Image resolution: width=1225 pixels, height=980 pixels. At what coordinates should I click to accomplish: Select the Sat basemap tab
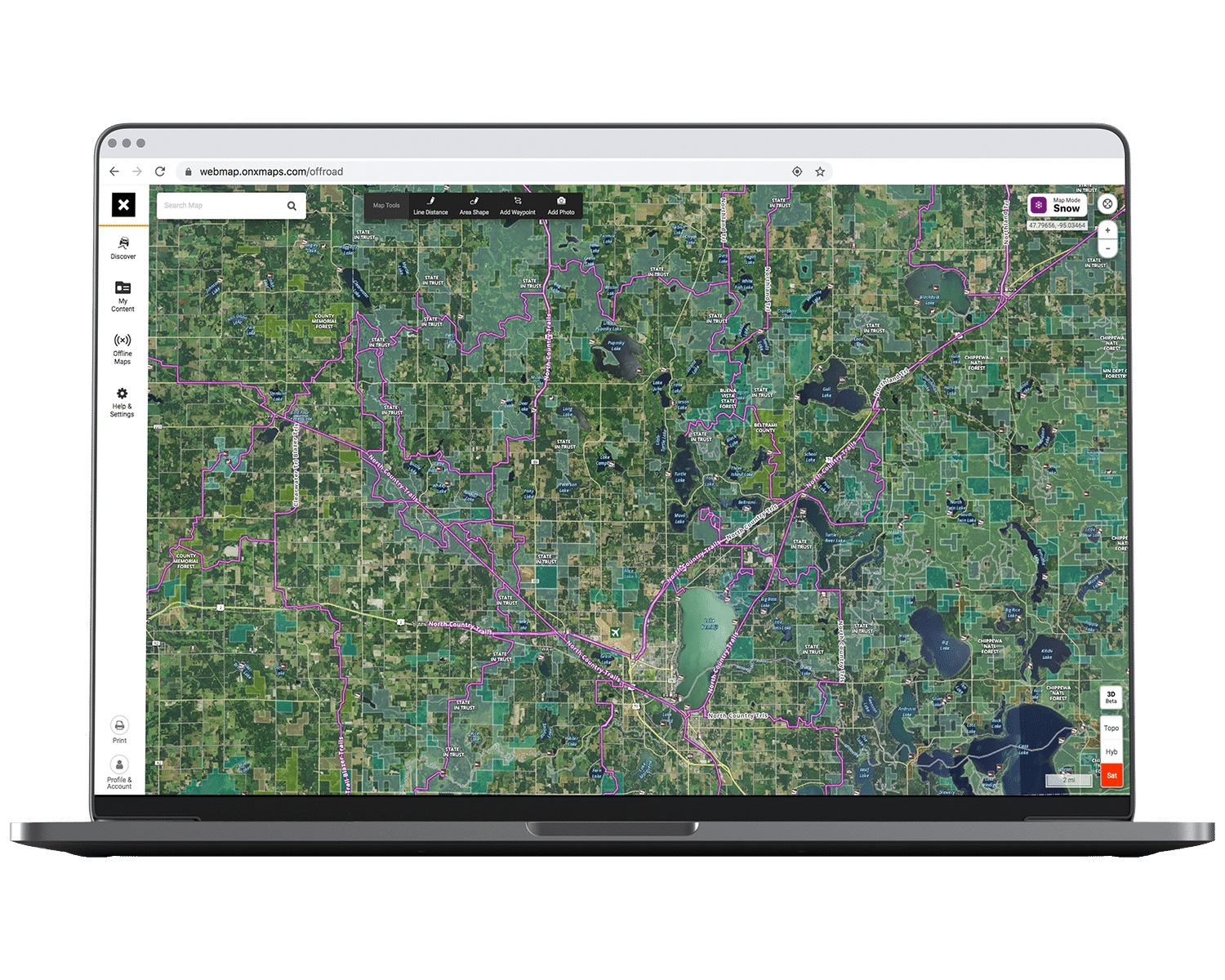click(1111, 774)
